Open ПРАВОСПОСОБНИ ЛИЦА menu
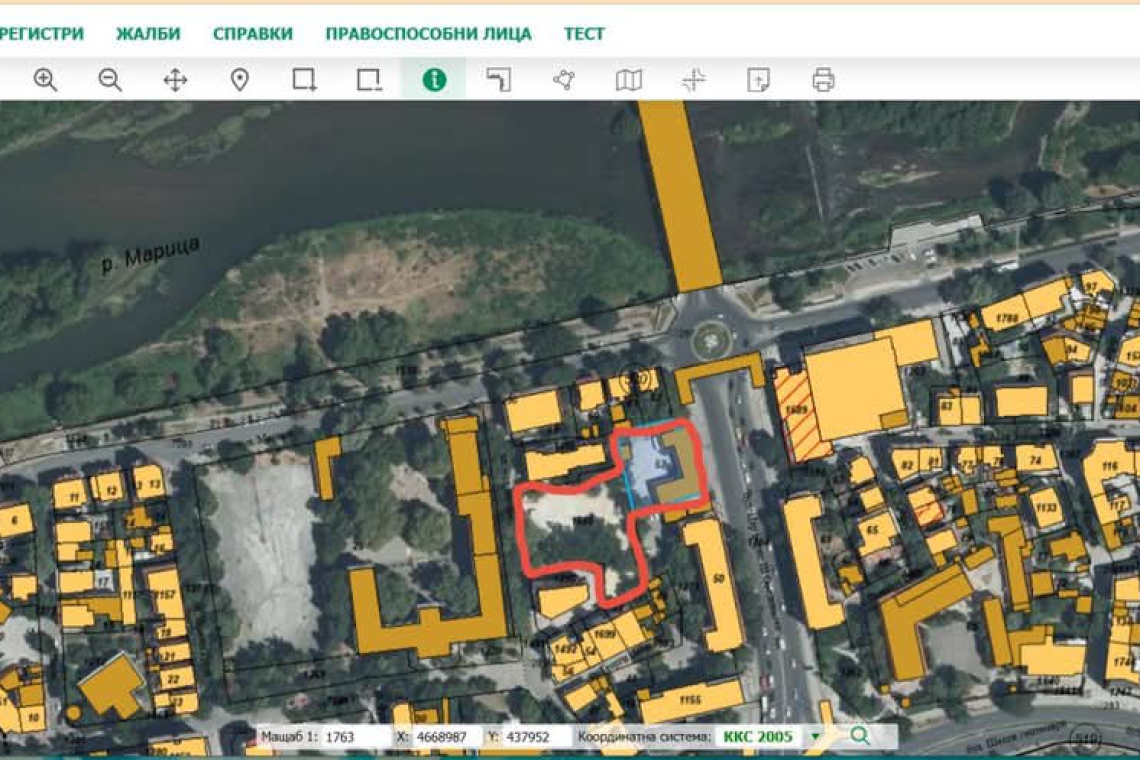Screen dimensions: 1140x760 tap(428, 33)
